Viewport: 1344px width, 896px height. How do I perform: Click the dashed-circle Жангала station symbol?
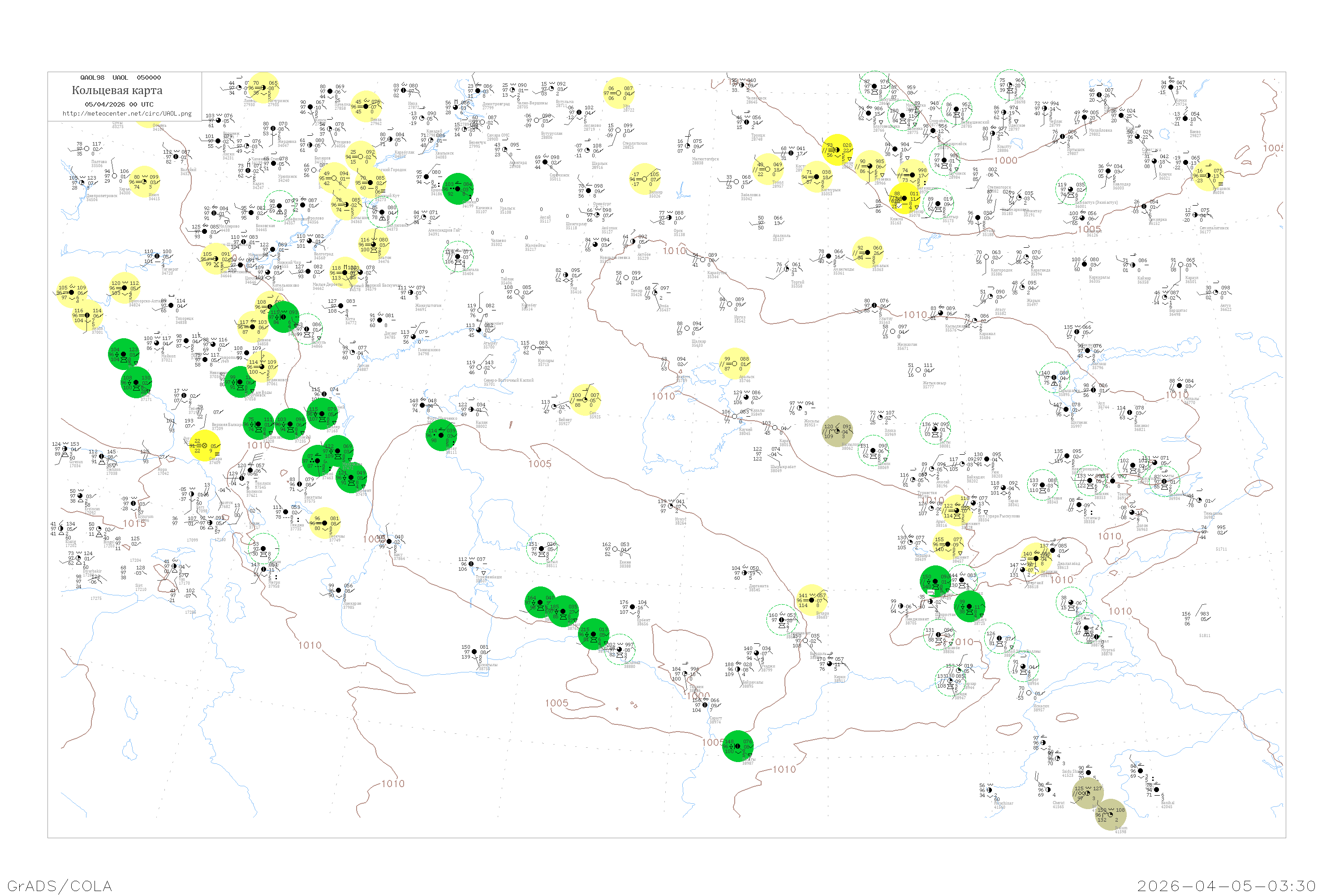458,257
